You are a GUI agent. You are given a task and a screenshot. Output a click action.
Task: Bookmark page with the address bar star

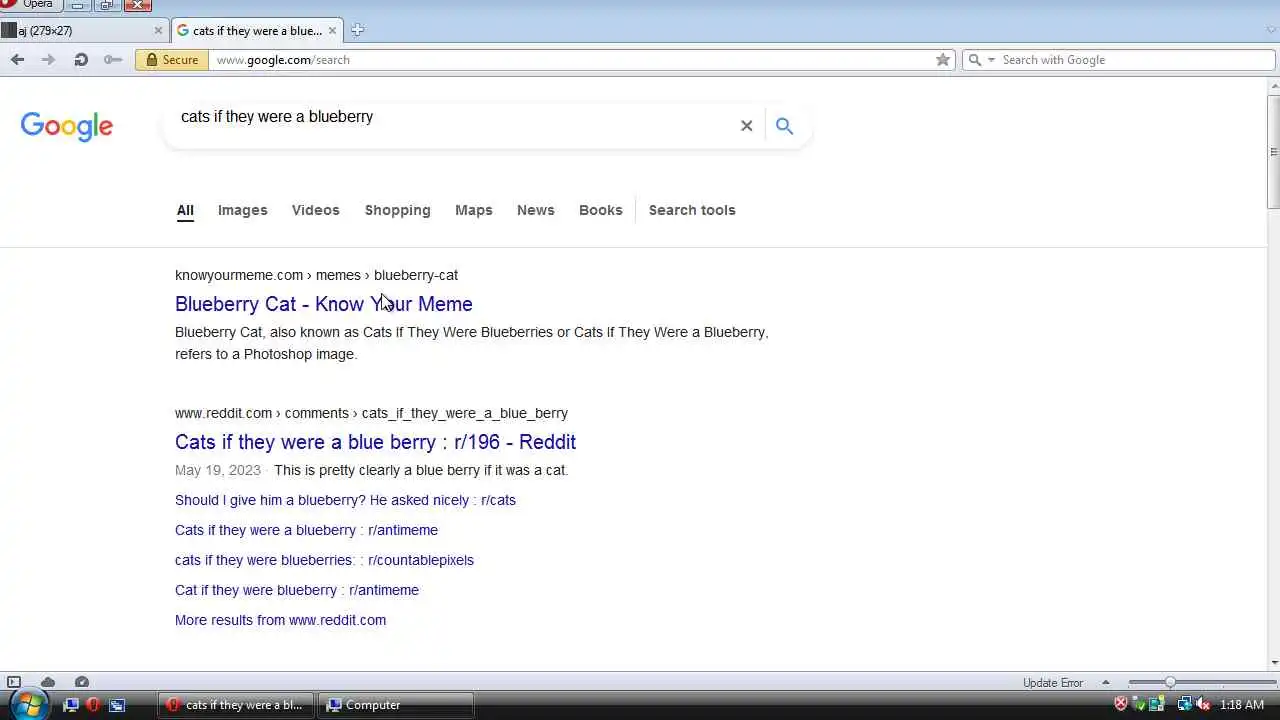pos(942,60)
